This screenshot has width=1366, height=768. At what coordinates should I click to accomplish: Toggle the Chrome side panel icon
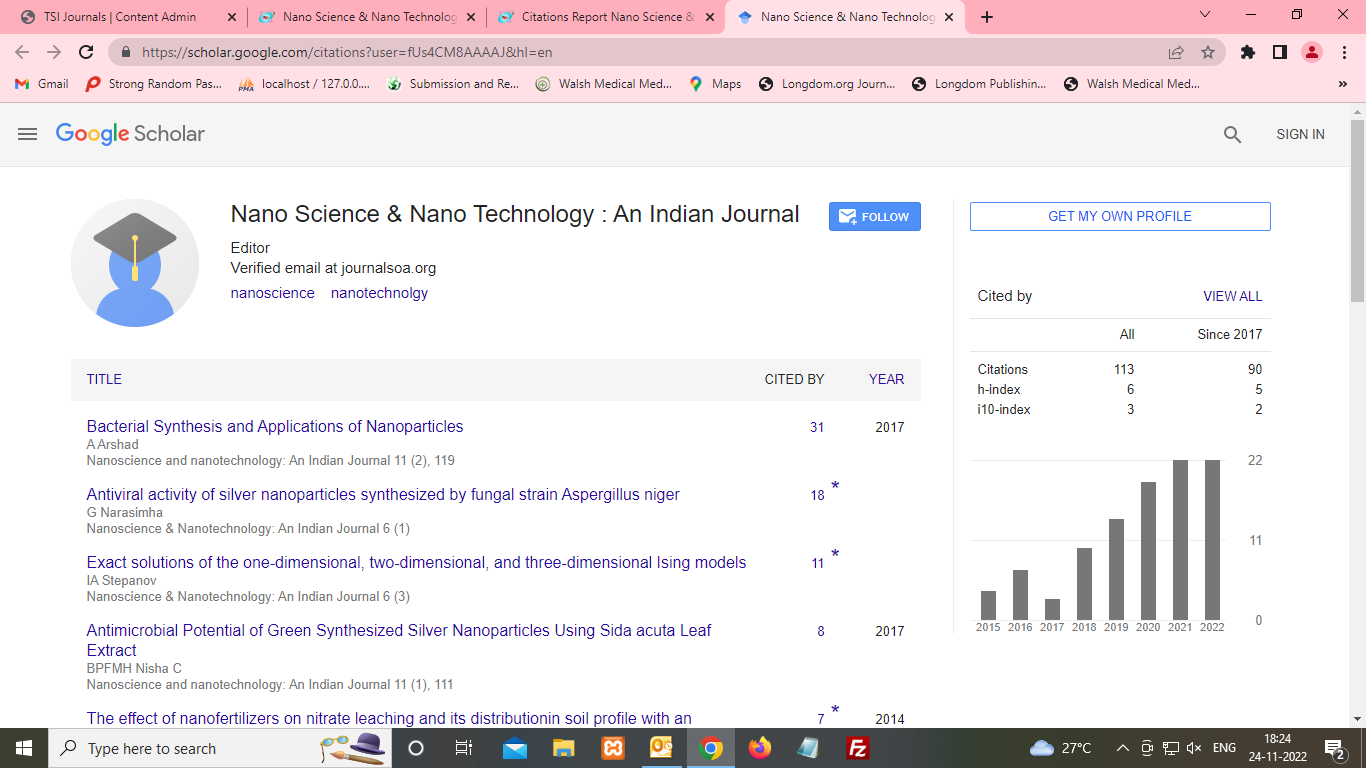[x=1279, y=52]
